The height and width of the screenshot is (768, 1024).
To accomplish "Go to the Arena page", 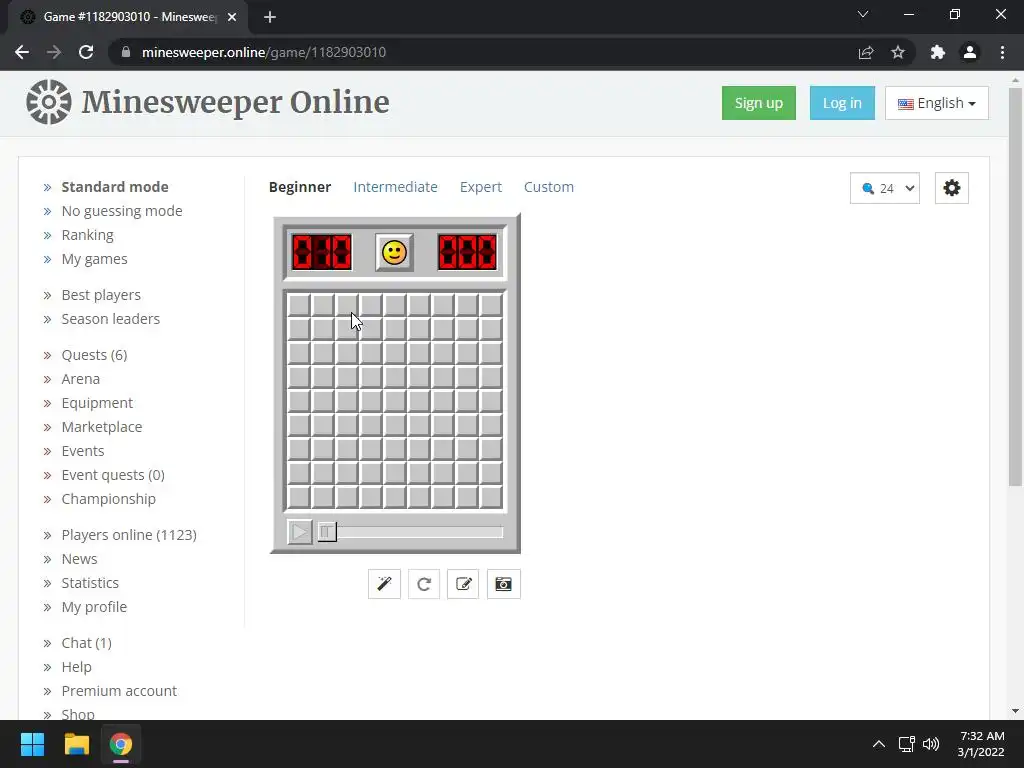I will (80, 379).
